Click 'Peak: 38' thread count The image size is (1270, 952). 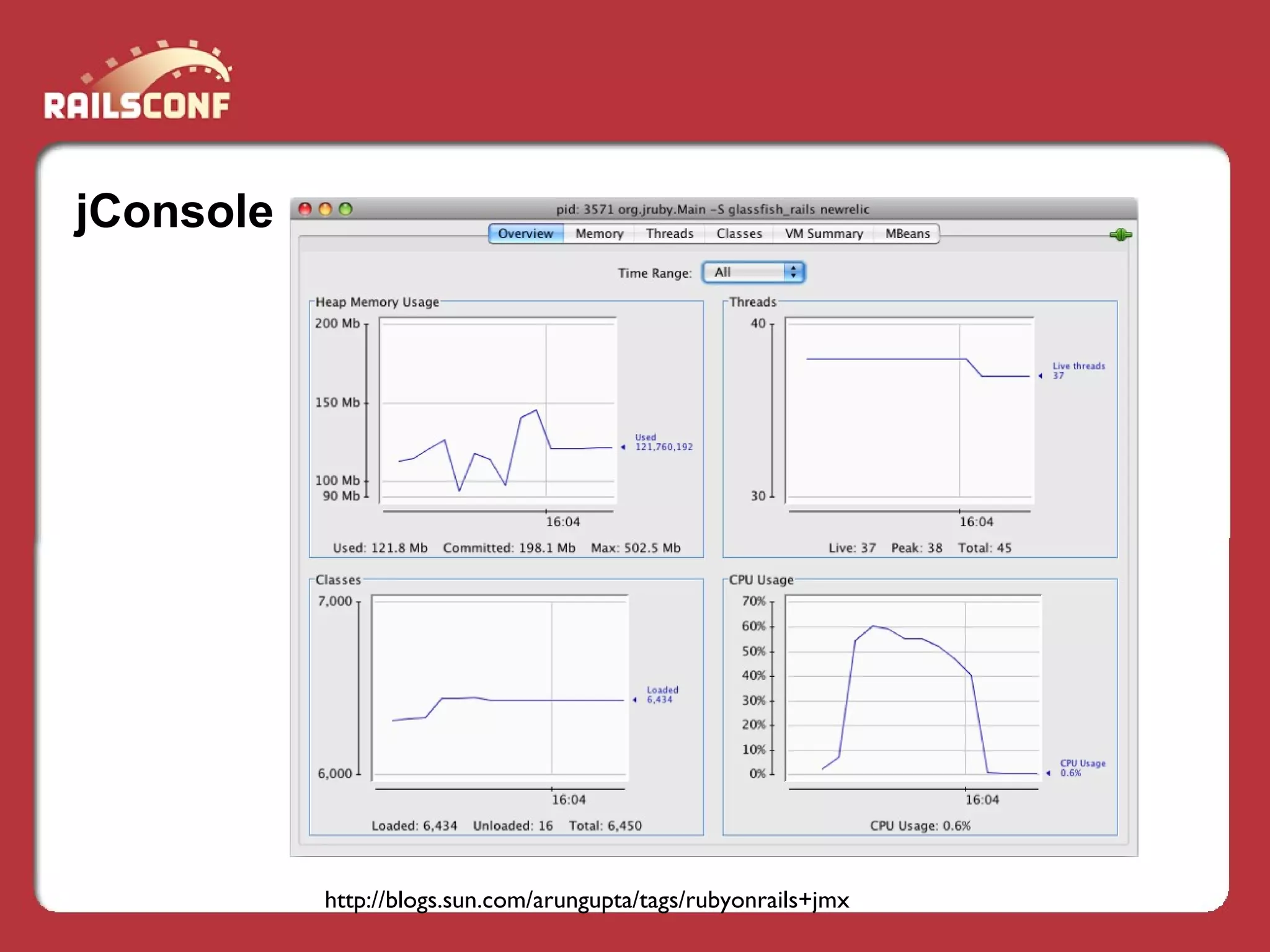point(917,548)
